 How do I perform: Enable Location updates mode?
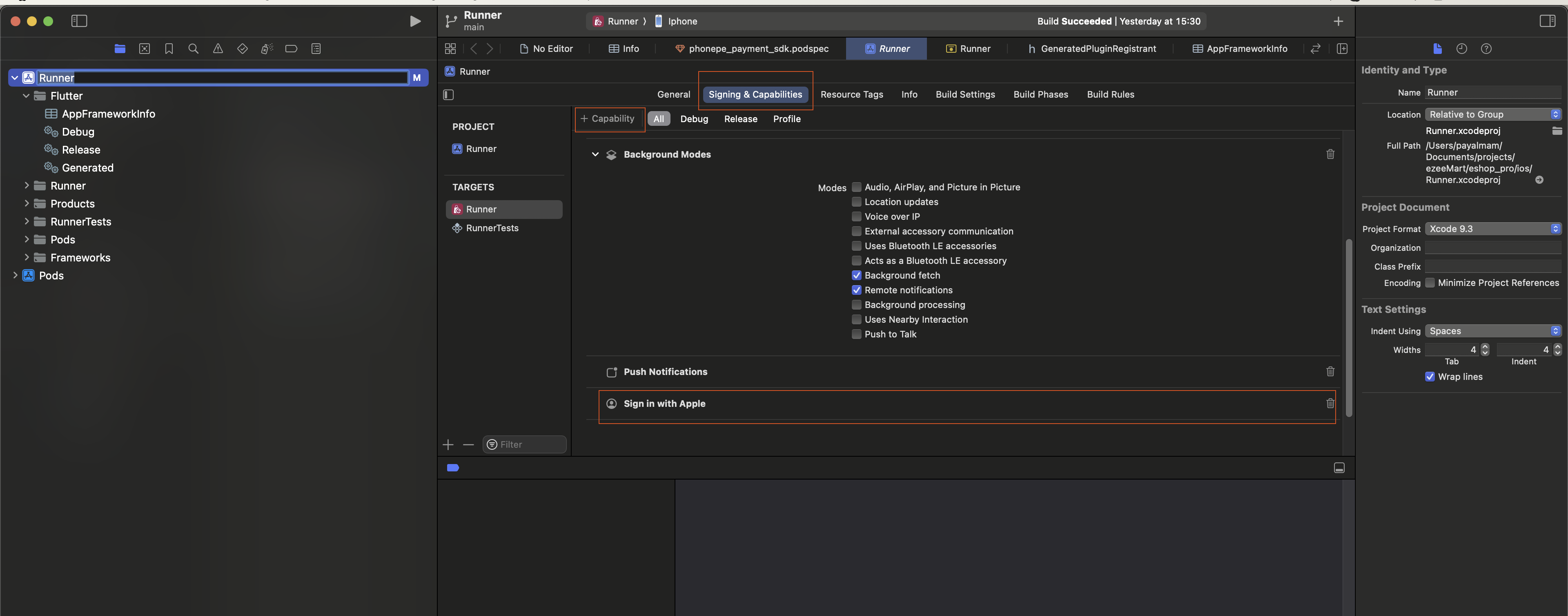856,201
